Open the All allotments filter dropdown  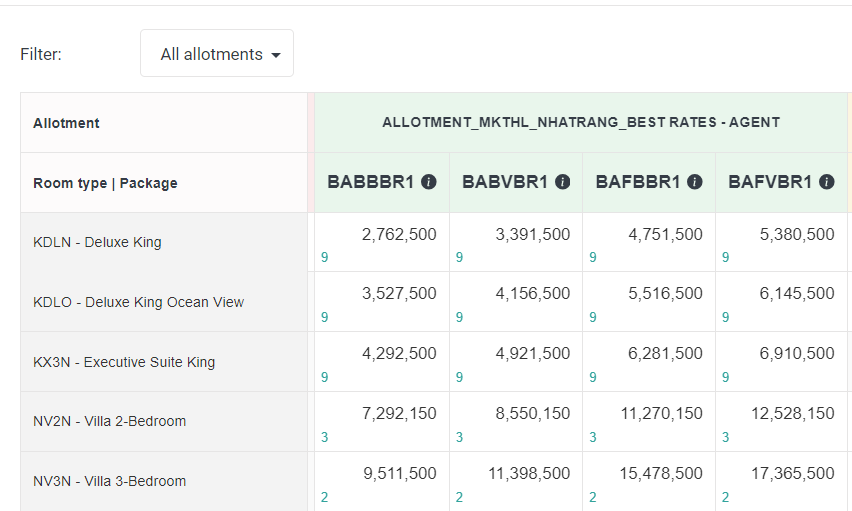pos(217,54)
